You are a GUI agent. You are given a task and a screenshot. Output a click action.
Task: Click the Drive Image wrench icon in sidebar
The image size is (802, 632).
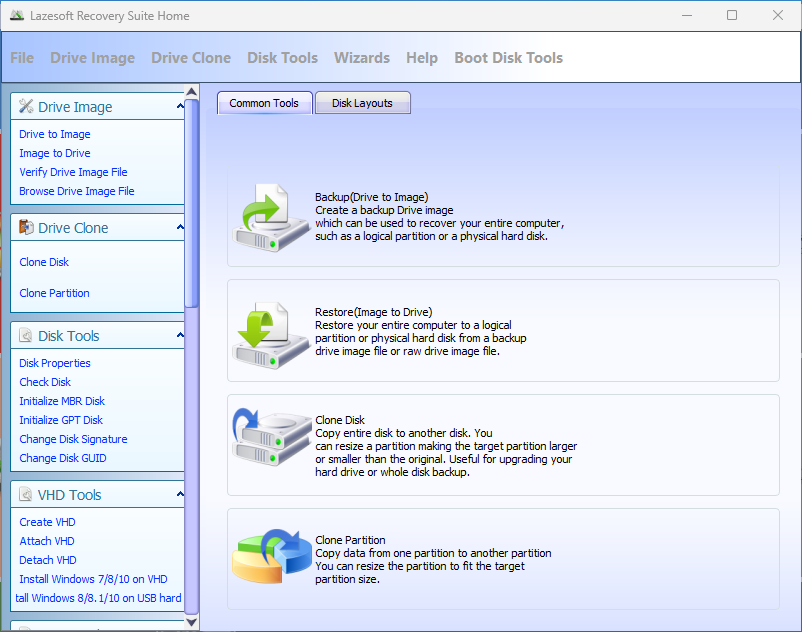[26, 106]
